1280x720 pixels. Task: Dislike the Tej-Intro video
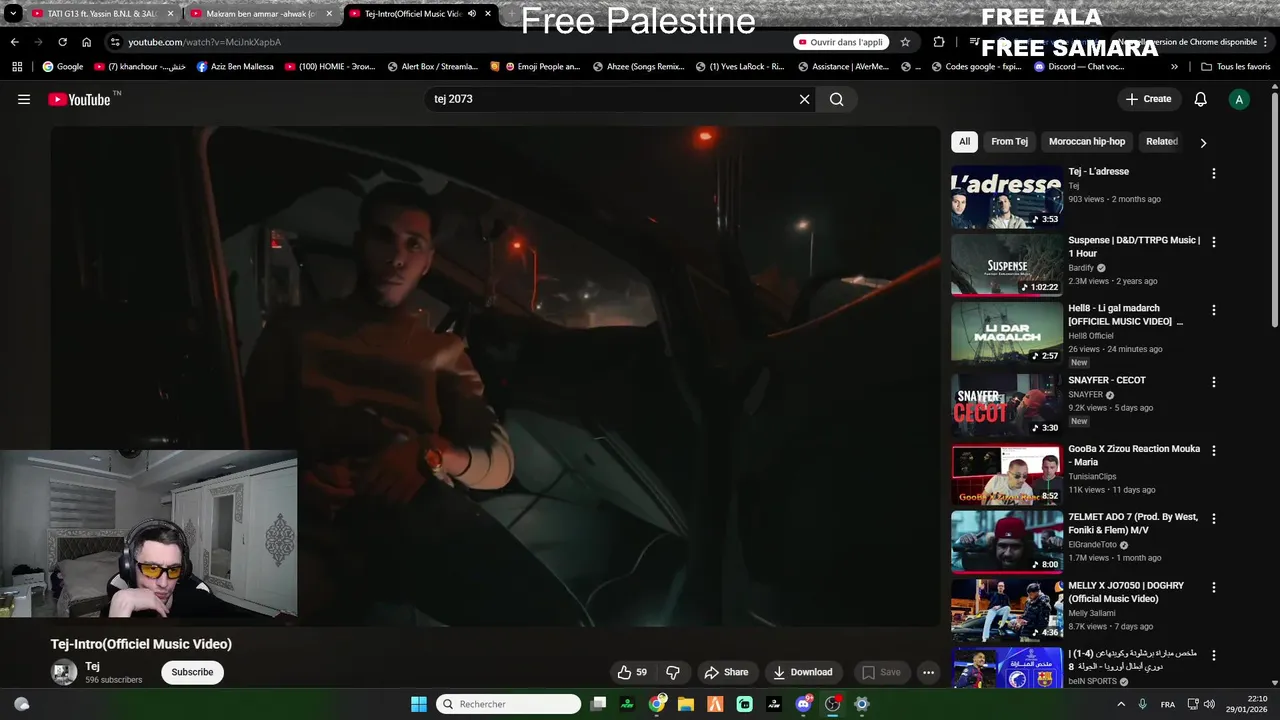[x=673, y=672]
